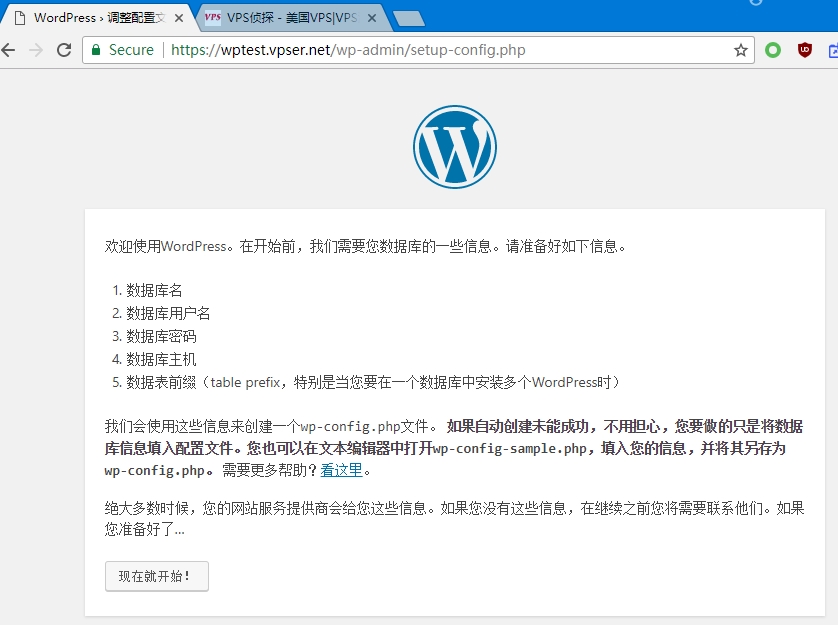This screenshot has height=625, width=838.
Task: Follow the 看这里 help link
Action: (341, 470)
